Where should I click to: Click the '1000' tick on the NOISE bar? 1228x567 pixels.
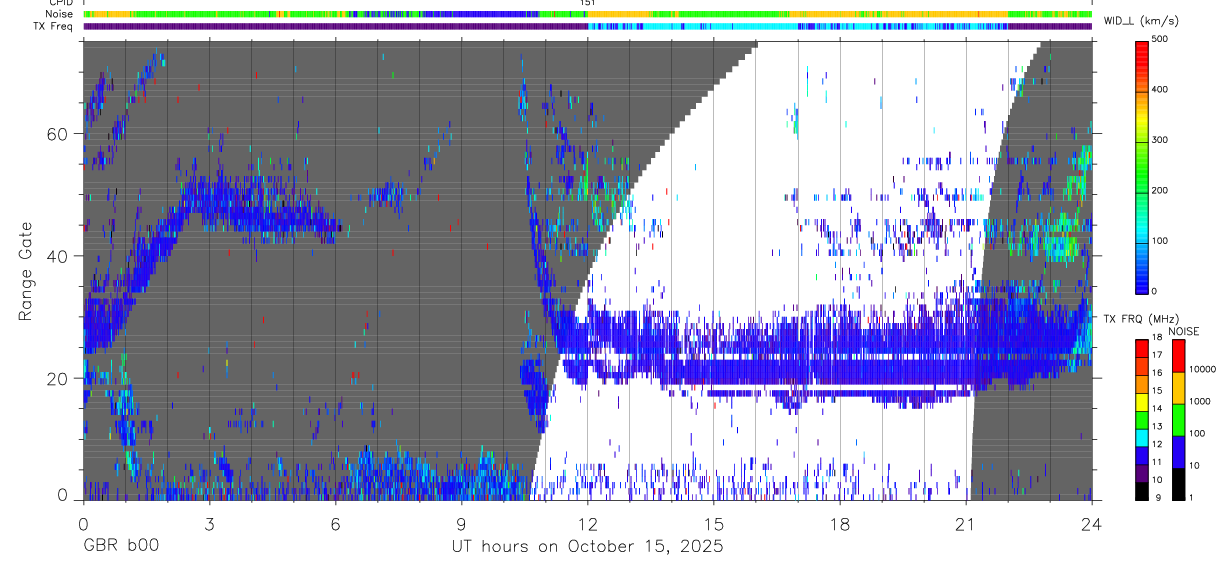pos(1200,401)
